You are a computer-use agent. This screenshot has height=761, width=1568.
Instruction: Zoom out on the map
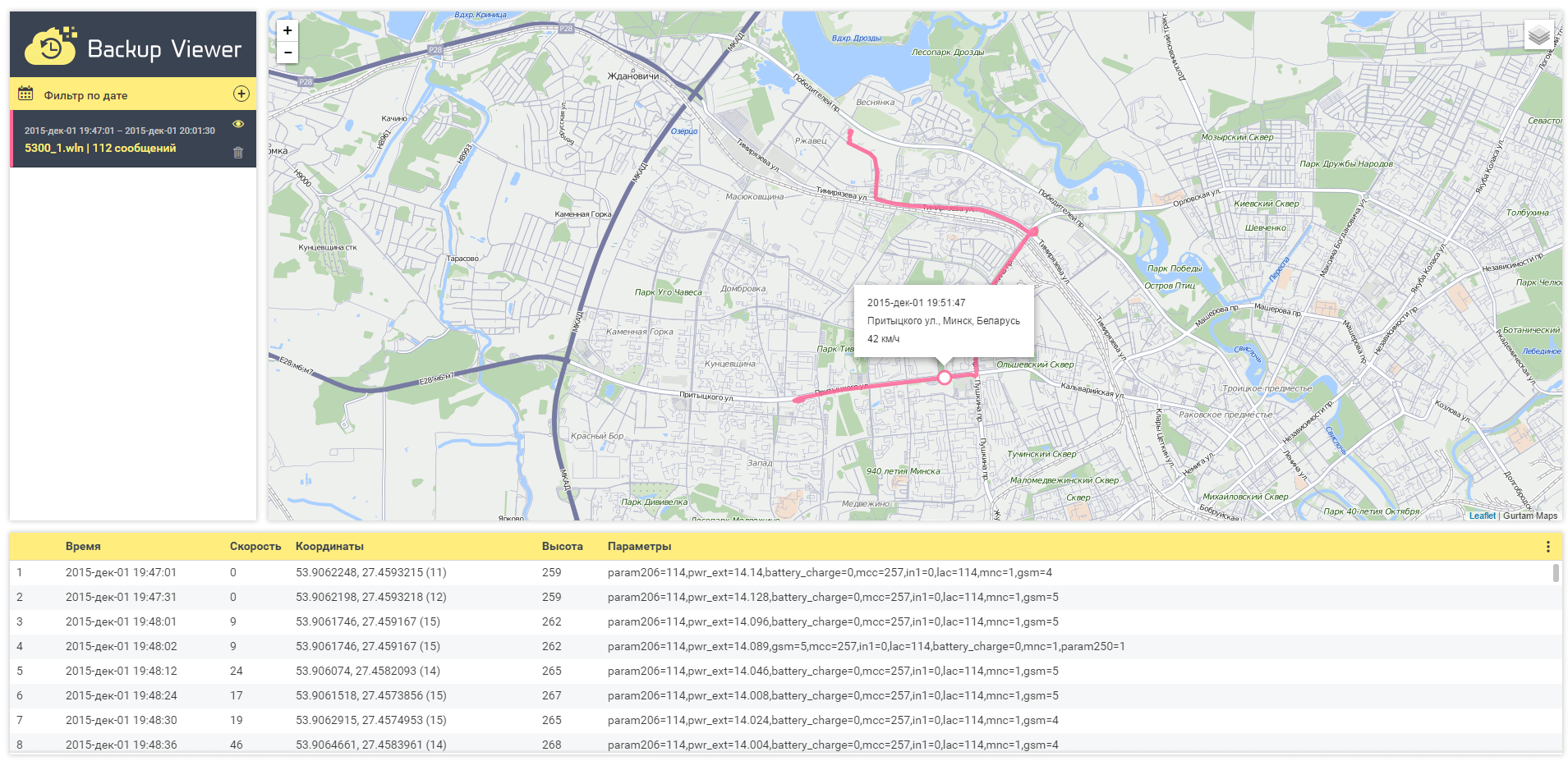tap(287, 53)
